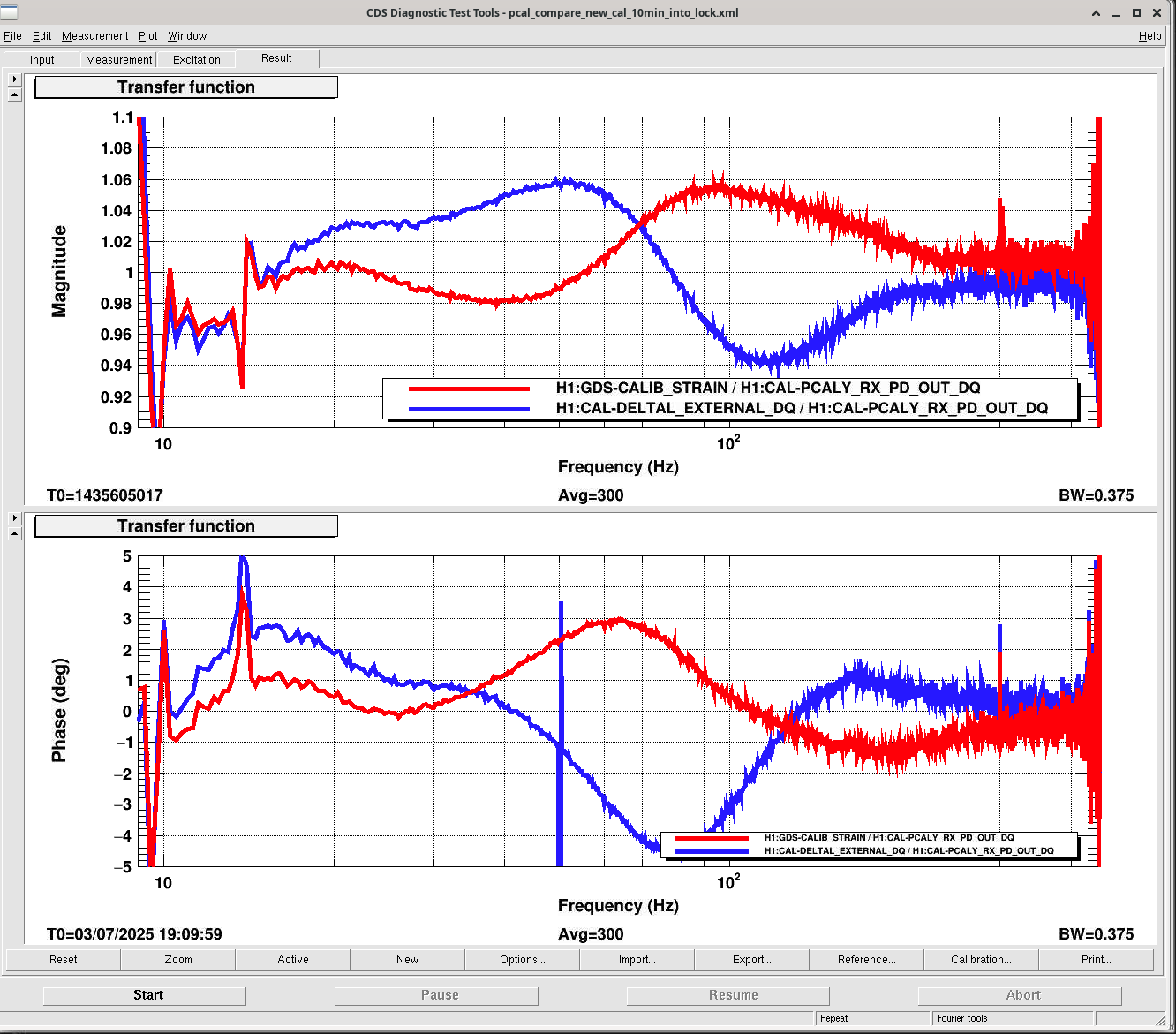Click Avg=300 under Phase plot
The width and height of the screenshot is (1176, 1034).
tap(591, 934)
